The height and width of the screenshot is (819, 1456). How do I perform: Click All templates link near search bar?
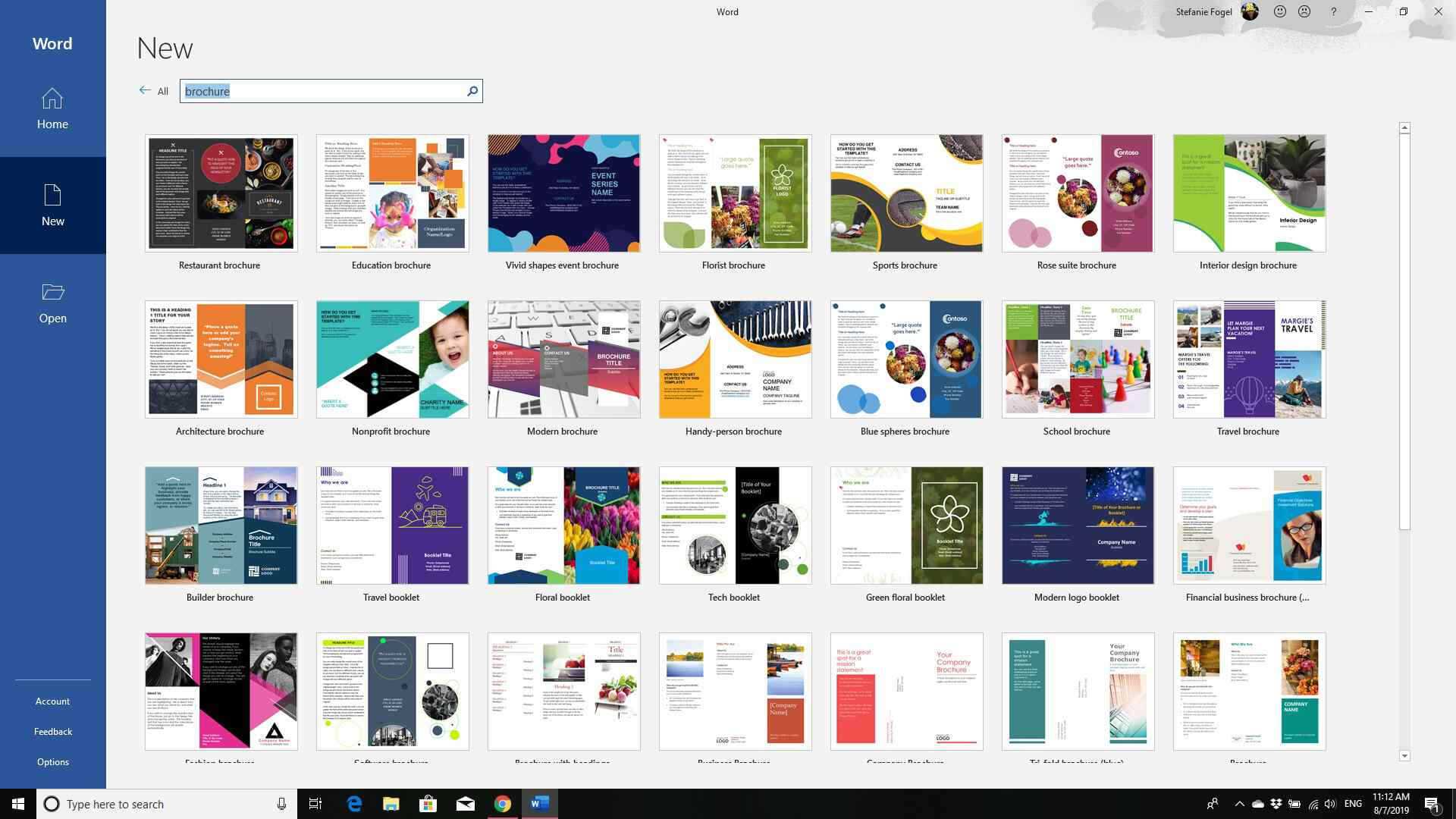[162, 91]
